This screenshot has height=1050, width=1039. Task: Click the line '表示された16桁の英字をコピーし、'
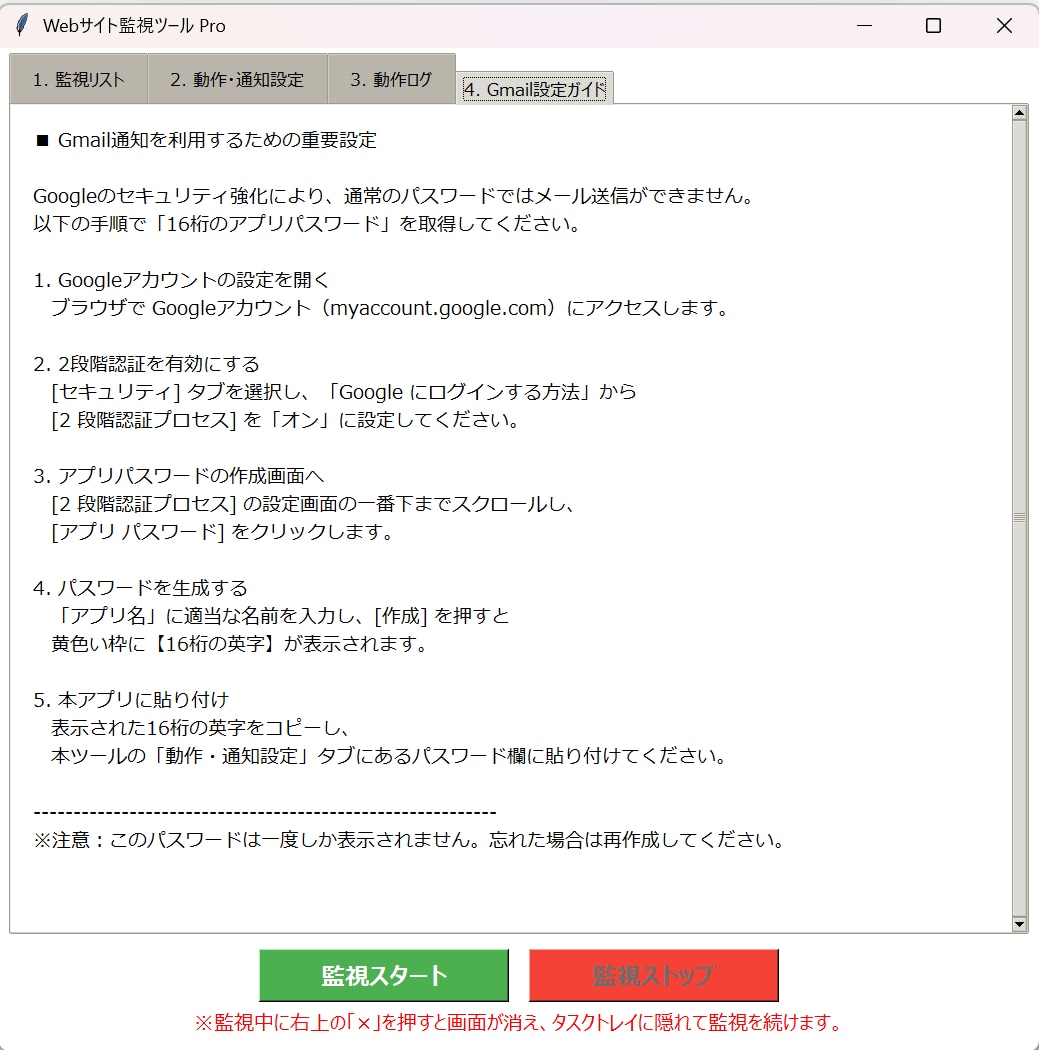[x=200, y=728]
